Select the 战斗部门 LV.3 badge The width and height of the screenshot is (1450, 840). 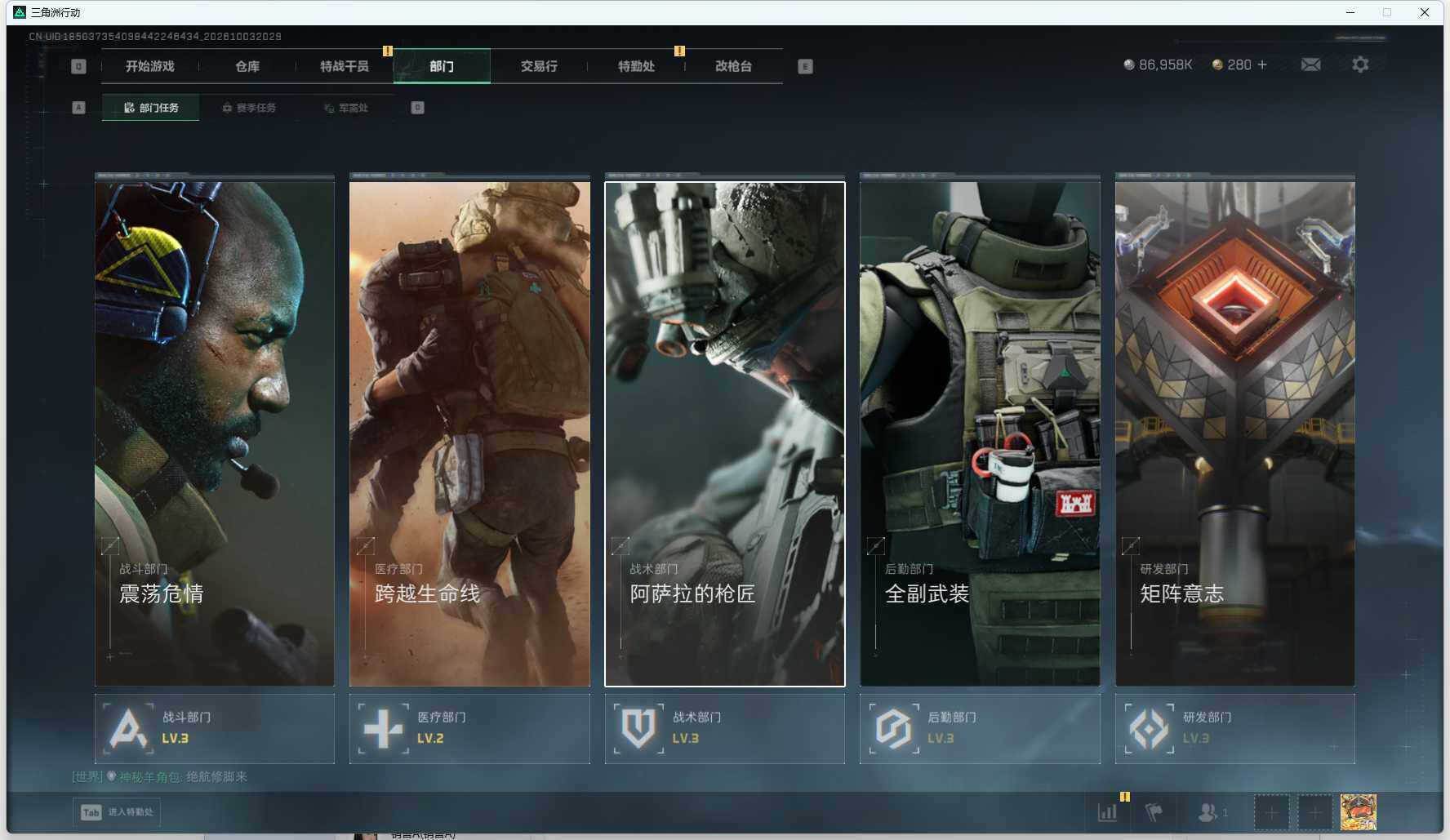coord(215,728)
